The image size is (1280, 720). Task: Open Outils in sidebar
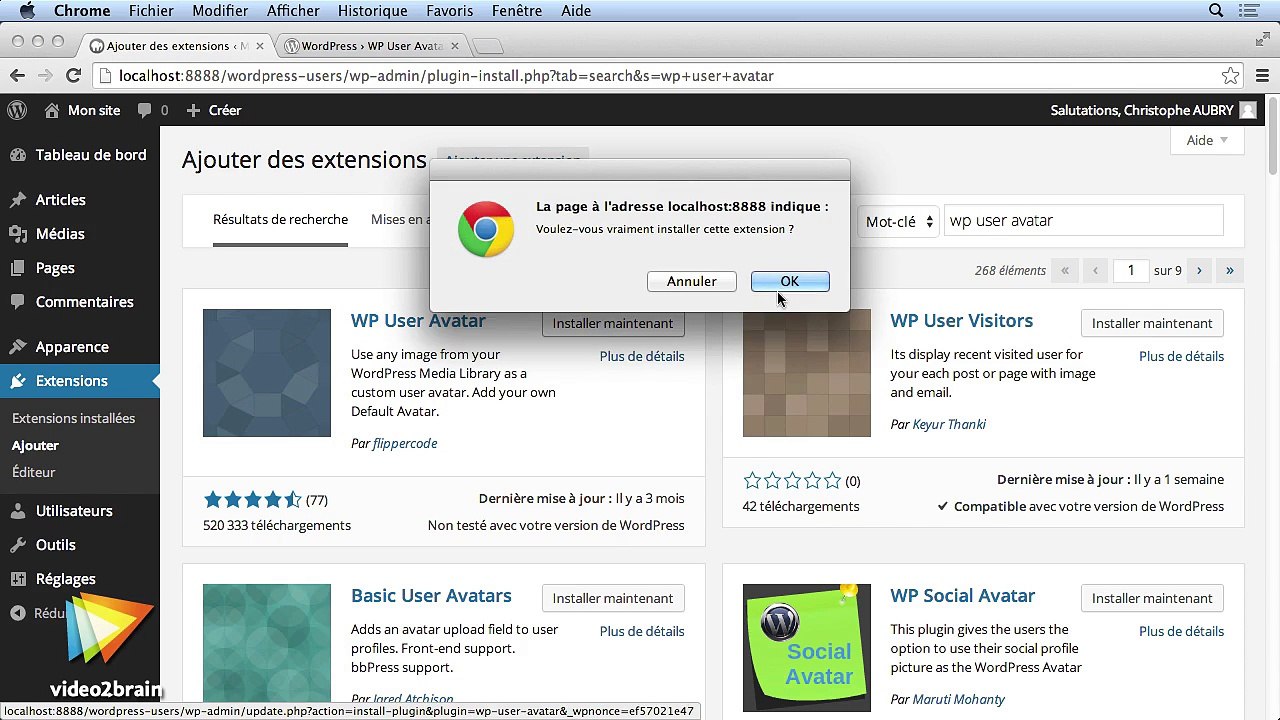coord(80,545)
